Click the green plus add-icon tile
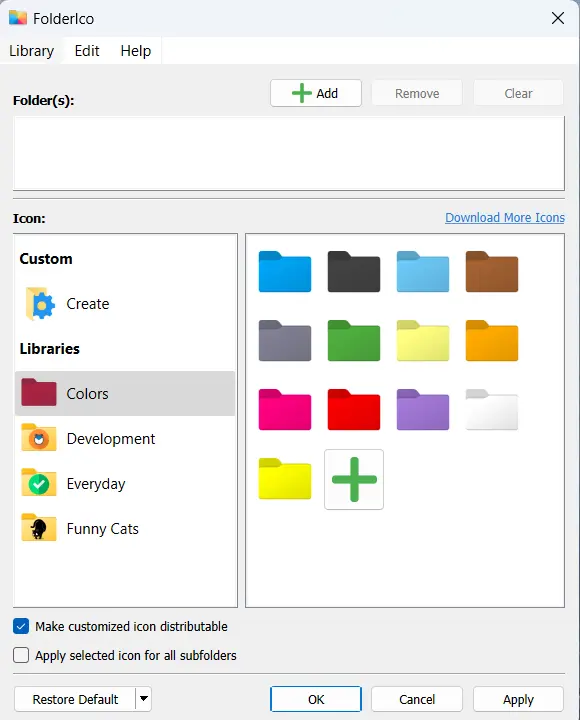 354,479
